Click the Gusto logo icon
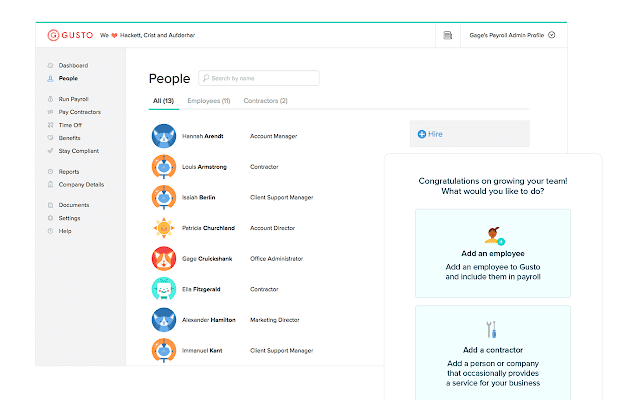Viewport: 640px width, 400px height. tap(54, 35)
